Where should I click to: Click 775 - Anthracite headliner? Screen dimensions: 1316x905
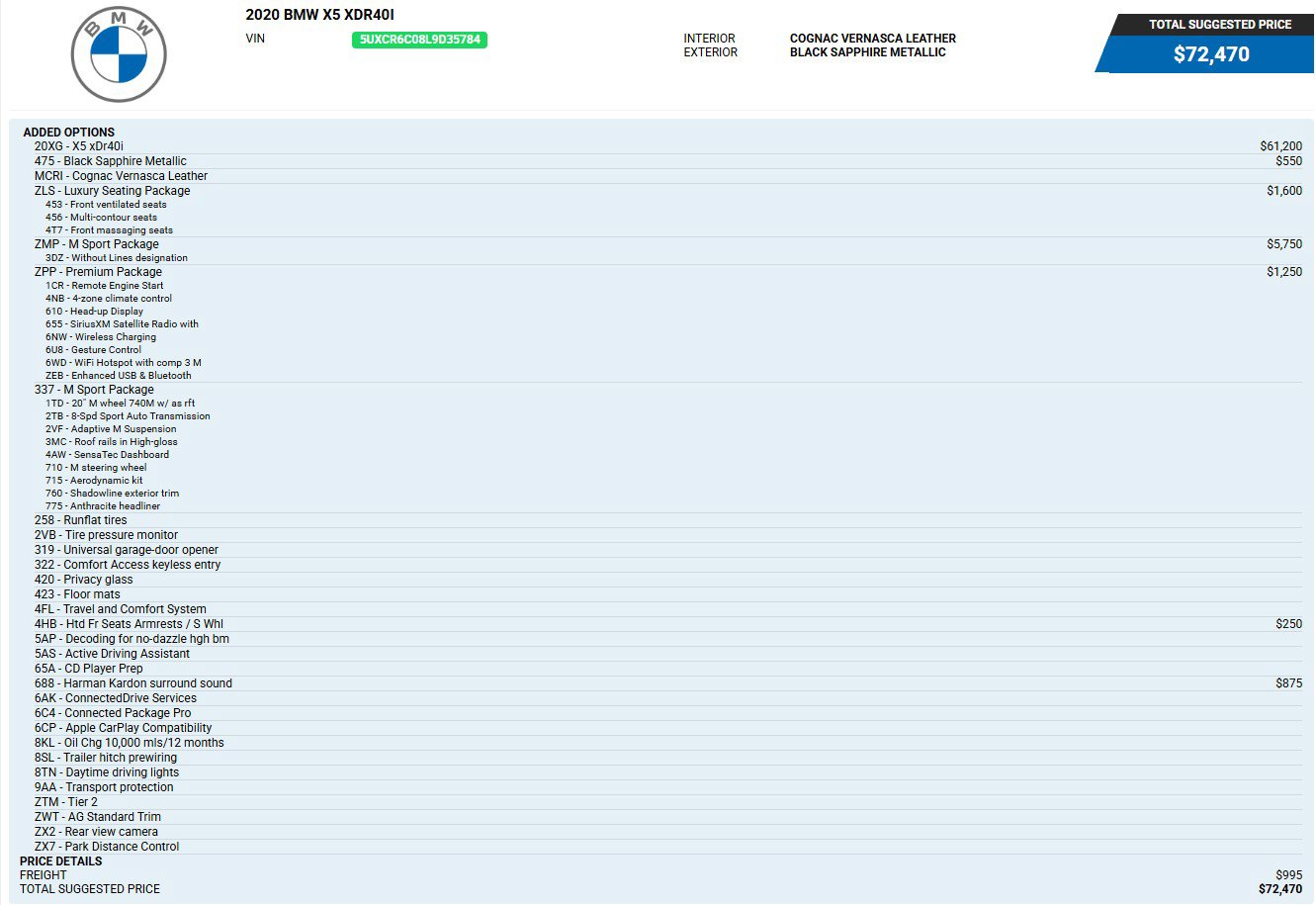pyautogui.click(x=102, y=506)
